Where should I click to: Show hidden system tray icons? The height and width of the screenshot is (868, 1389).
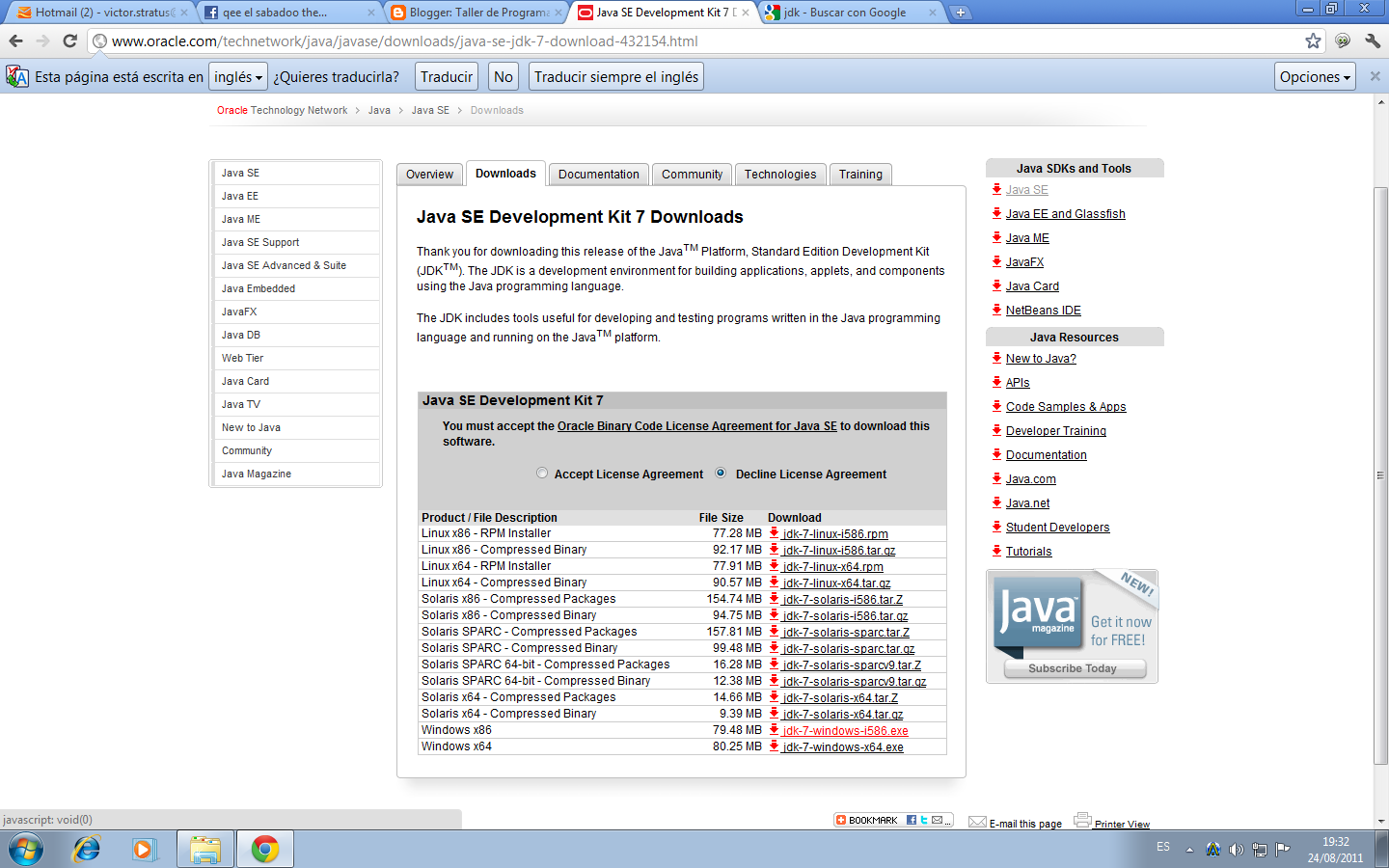click(x=1189, y=850)
